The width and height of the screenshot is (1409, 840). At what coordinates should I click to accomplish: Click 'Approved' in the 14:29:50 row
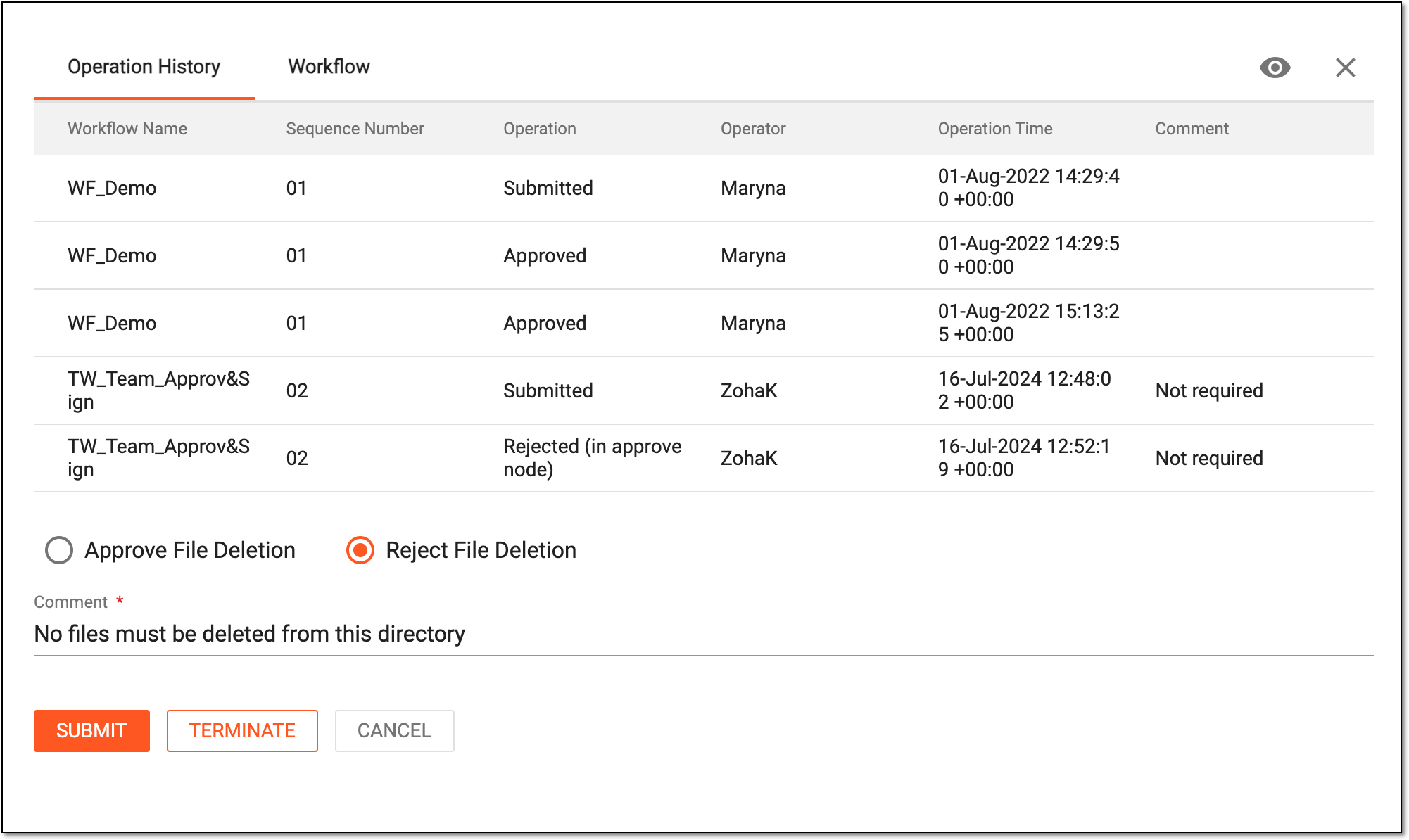(x=545, y=255)
